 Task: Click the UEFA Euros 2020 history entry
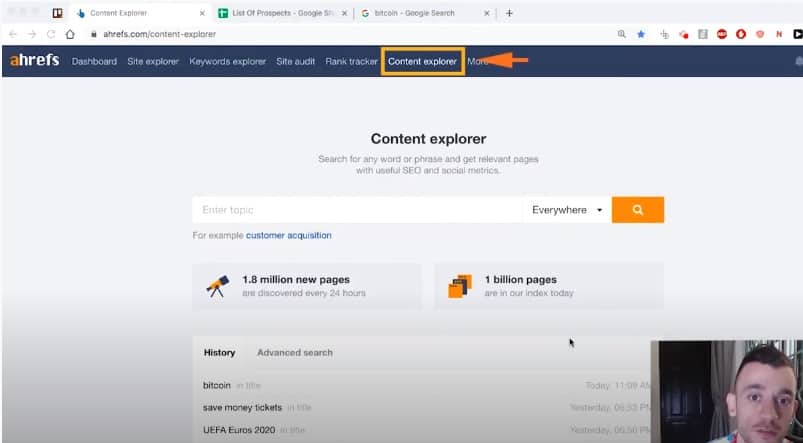tap(239, 430)
